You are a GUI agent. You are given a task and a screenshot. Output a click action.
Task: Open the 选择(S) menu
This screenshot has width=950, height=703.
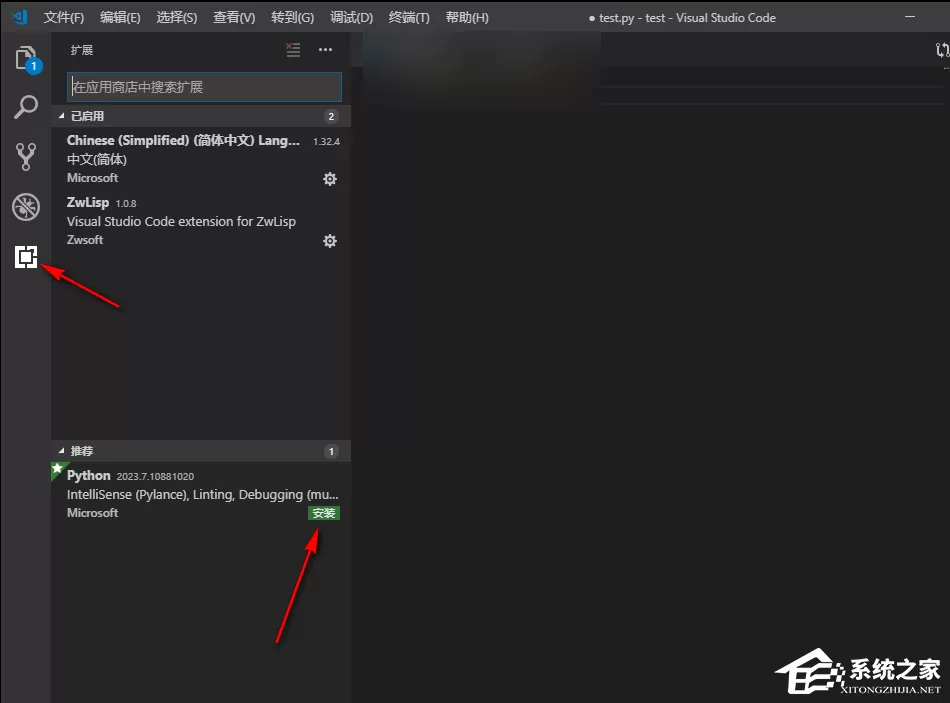176,18
